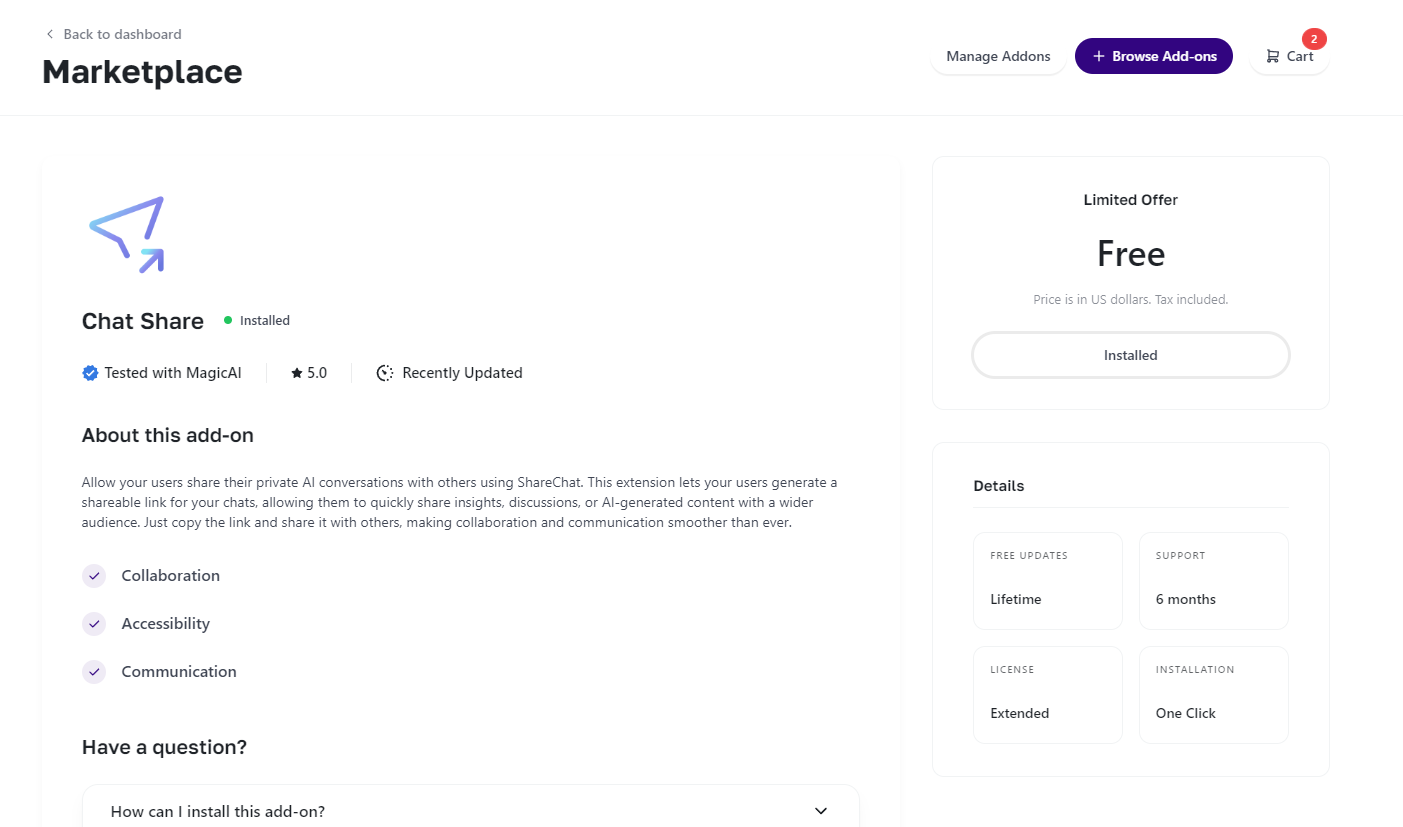
Task: Open the Browse Add-ons page
Action: (1164, 57)
